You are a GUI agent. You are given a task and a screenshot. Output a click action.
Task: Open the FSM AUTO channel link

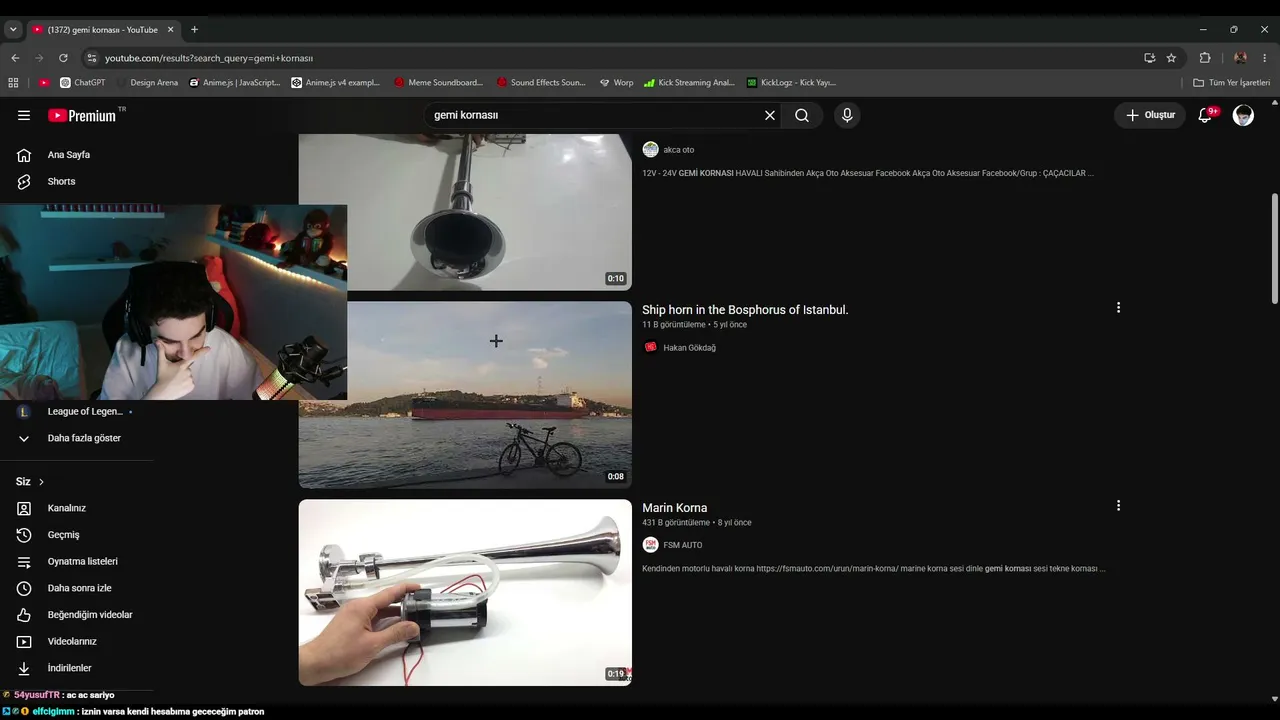pyautogui.click(x=683, y=545)
